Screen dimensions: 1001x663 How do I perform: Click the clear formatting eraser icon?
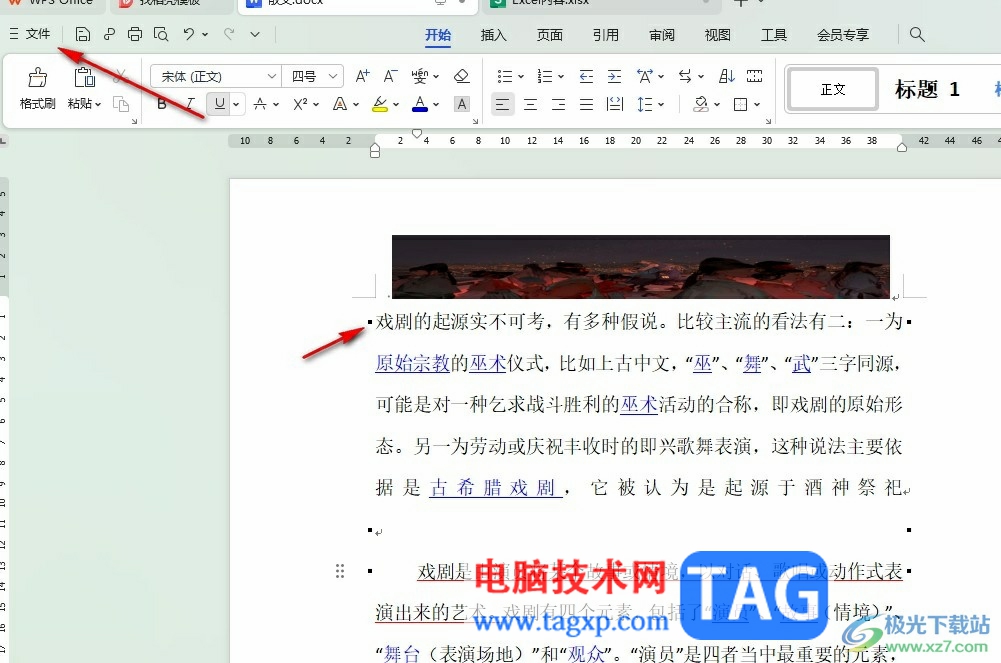pos(462,77)
